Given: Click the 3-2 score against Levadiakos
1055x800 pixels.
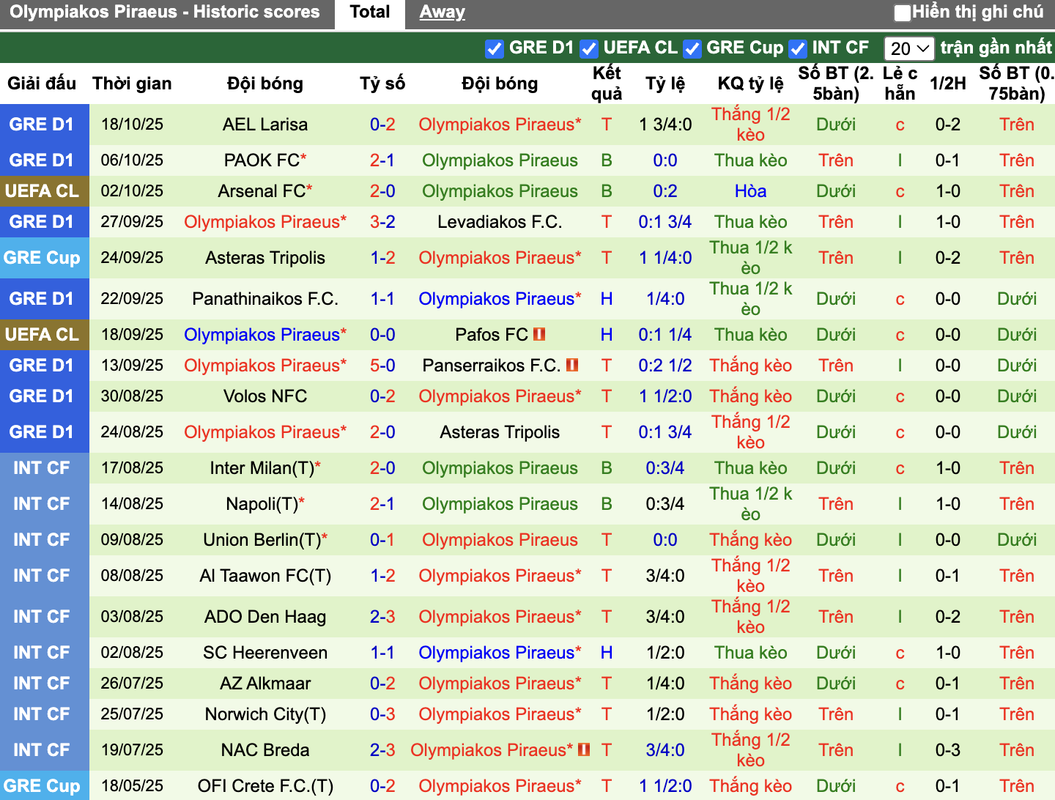Looking at the screenshot, I should (382, 222).
